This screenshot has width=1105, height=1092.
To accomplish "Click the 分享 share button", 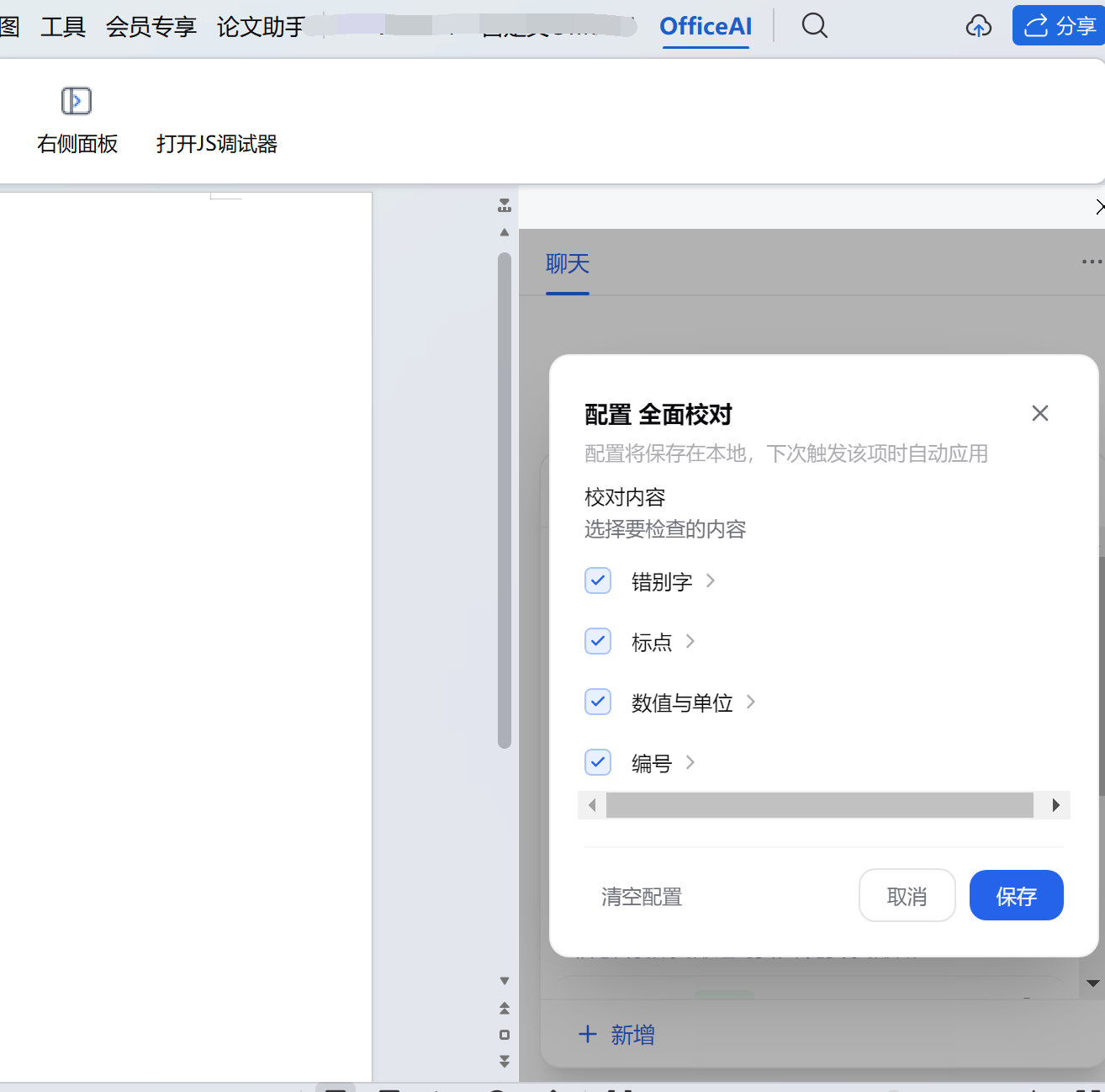I will pyautogui.click(x=1059, y=25).
